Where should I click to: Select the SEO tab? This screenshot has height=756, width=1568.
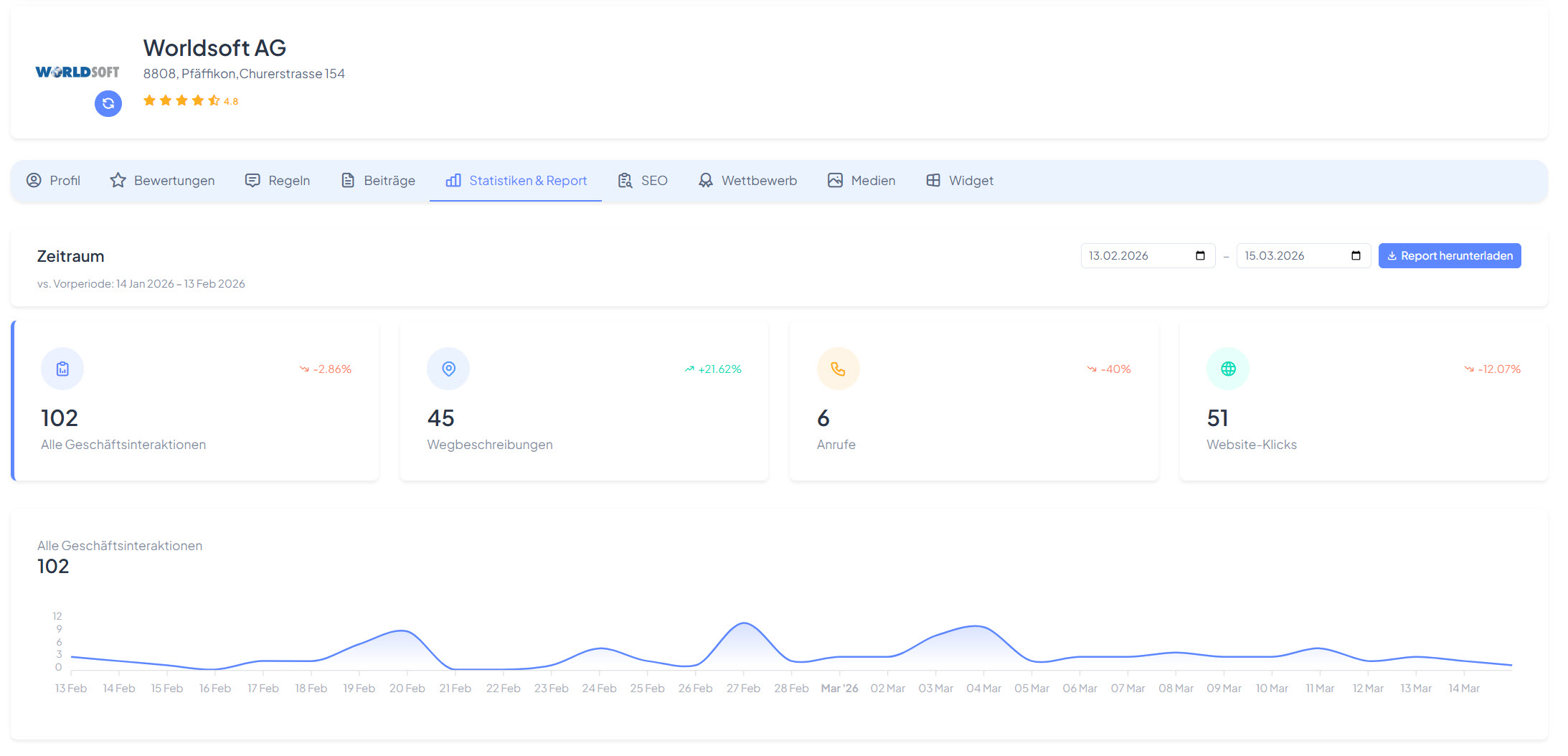(643, 181)
